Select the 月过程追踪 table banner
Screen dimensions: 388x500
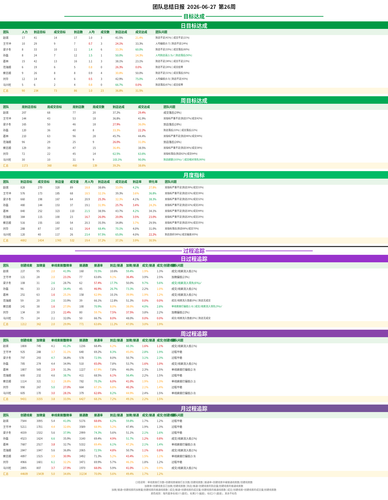coord(194,408)
